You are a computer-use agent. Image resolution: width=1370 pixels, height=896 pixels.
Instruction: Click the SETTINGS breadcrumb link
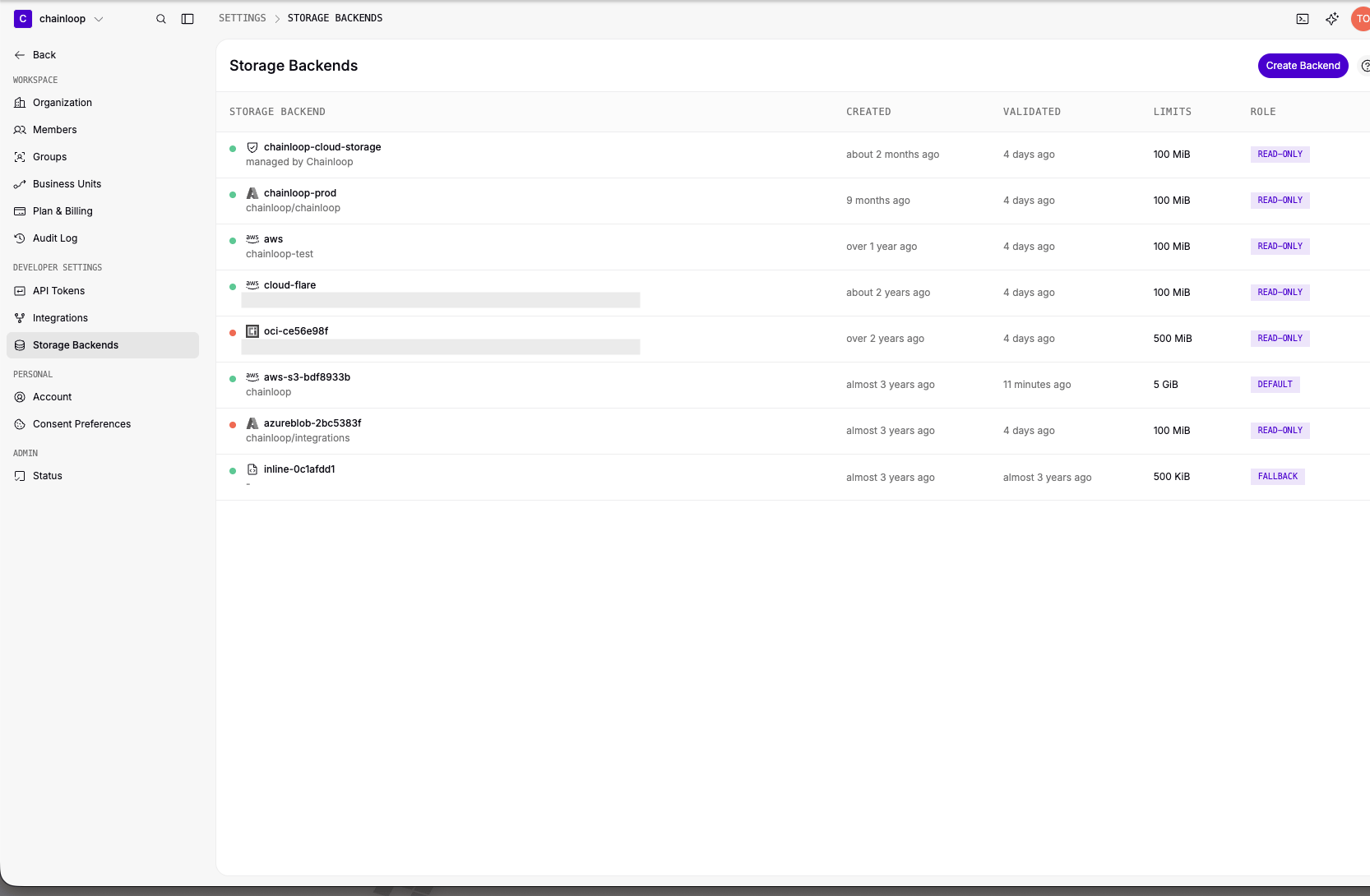click(x=243, y=18)
